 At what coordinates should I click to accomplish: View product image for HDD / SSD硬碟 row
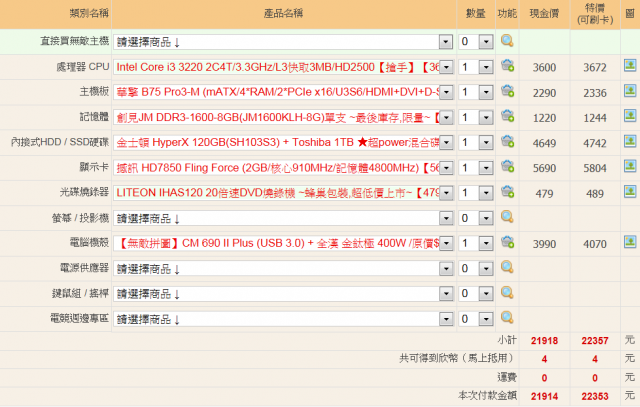click(630, 141)
